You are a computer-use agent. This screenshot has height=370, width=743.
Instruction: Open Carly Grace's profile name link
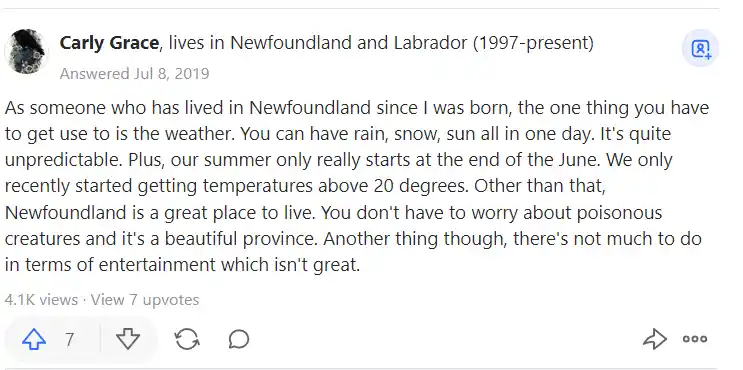109,43
